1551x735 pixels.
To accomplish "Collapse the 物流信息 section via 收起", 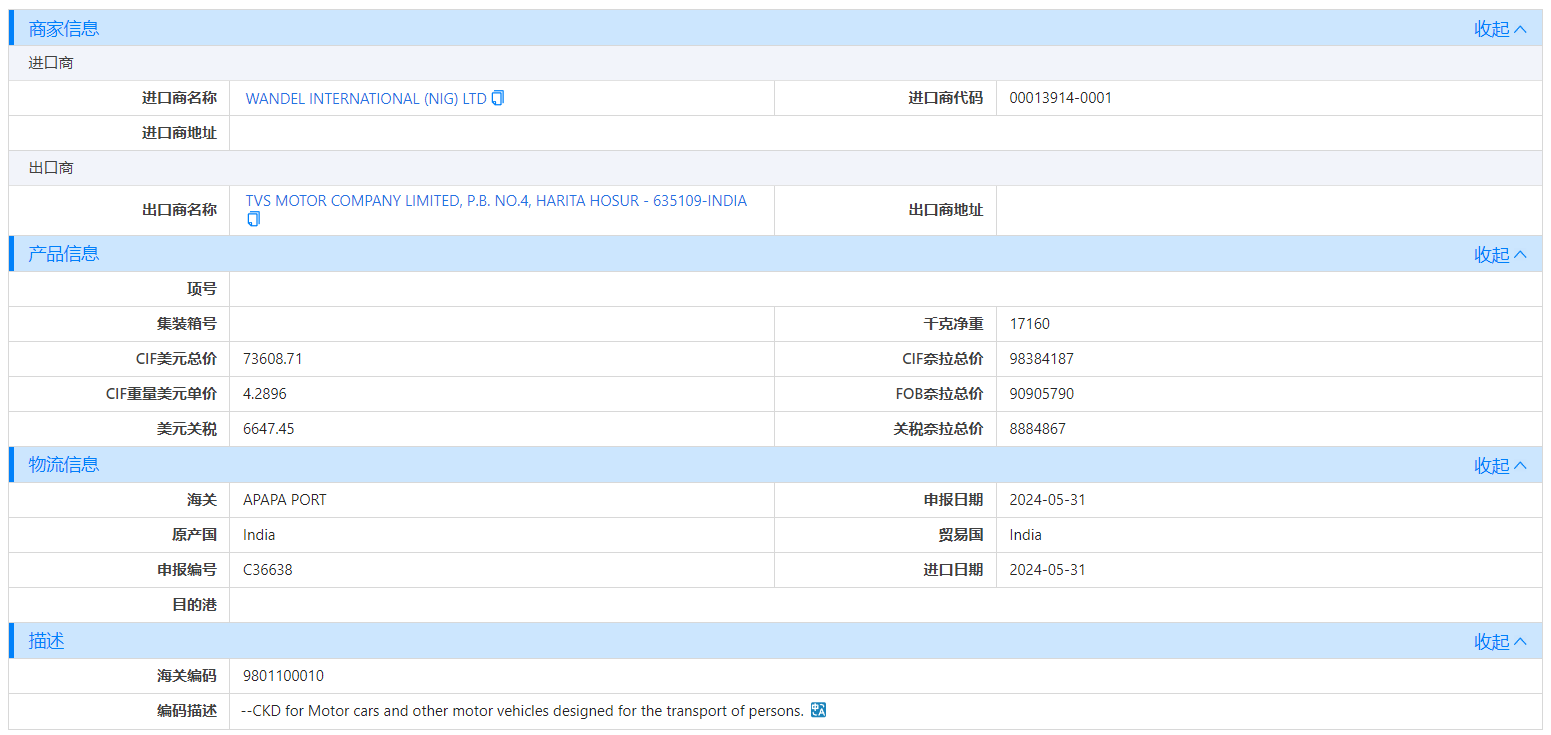I will (1492, 465).
